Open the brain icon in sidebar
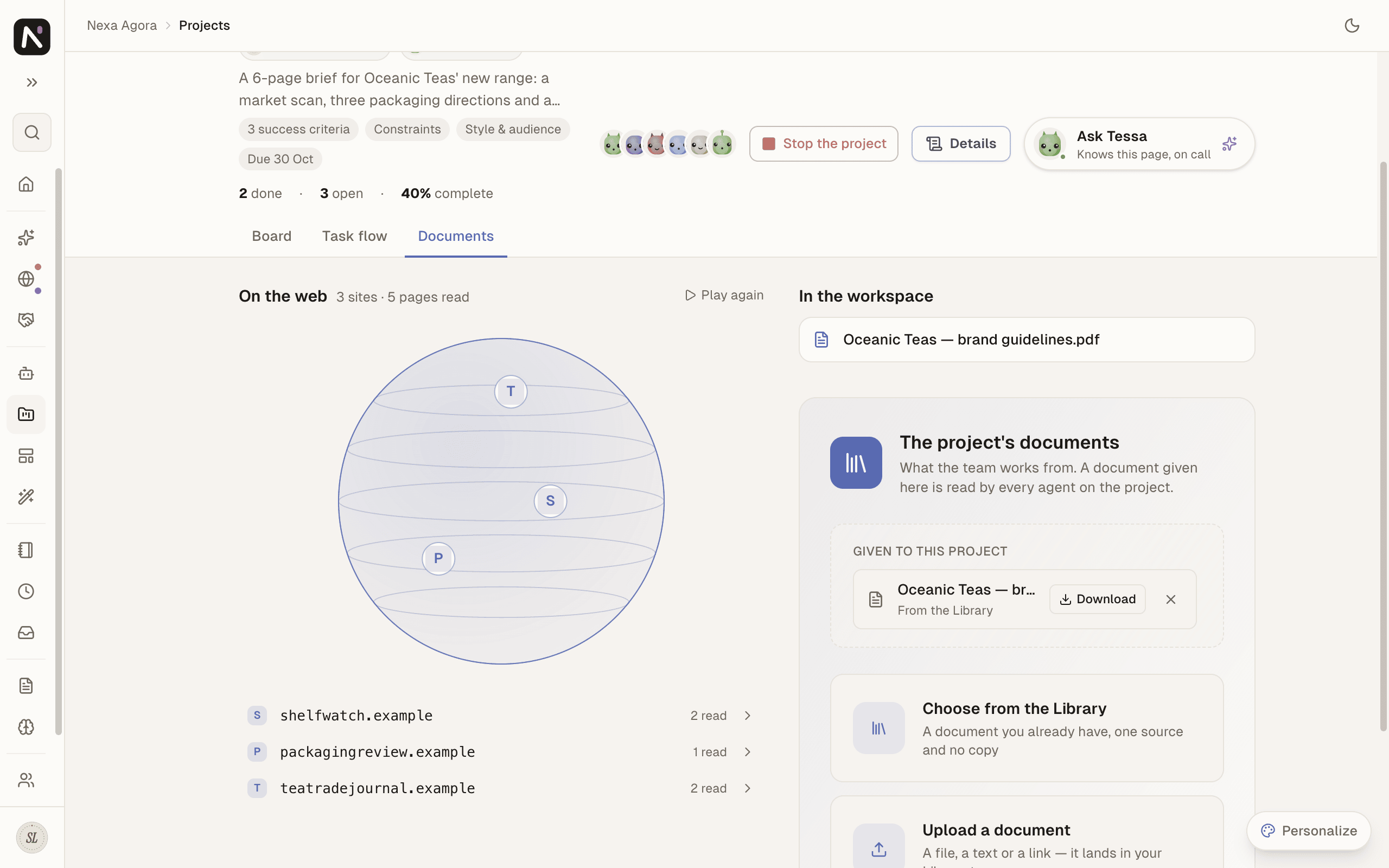 tap(26, 727)
